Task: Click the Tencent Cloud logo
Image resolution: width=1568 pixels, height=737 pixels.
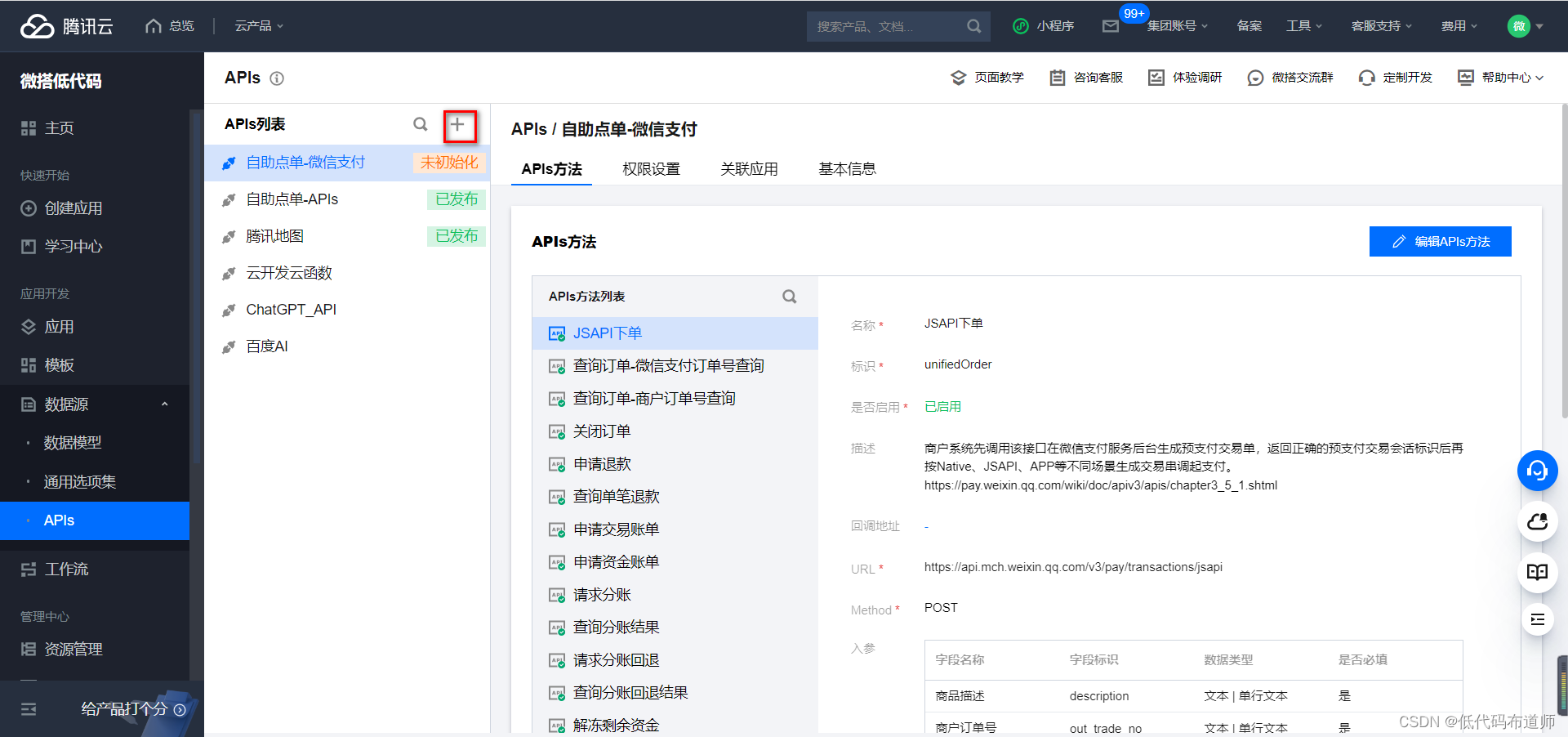Action: tap(66, 26)
